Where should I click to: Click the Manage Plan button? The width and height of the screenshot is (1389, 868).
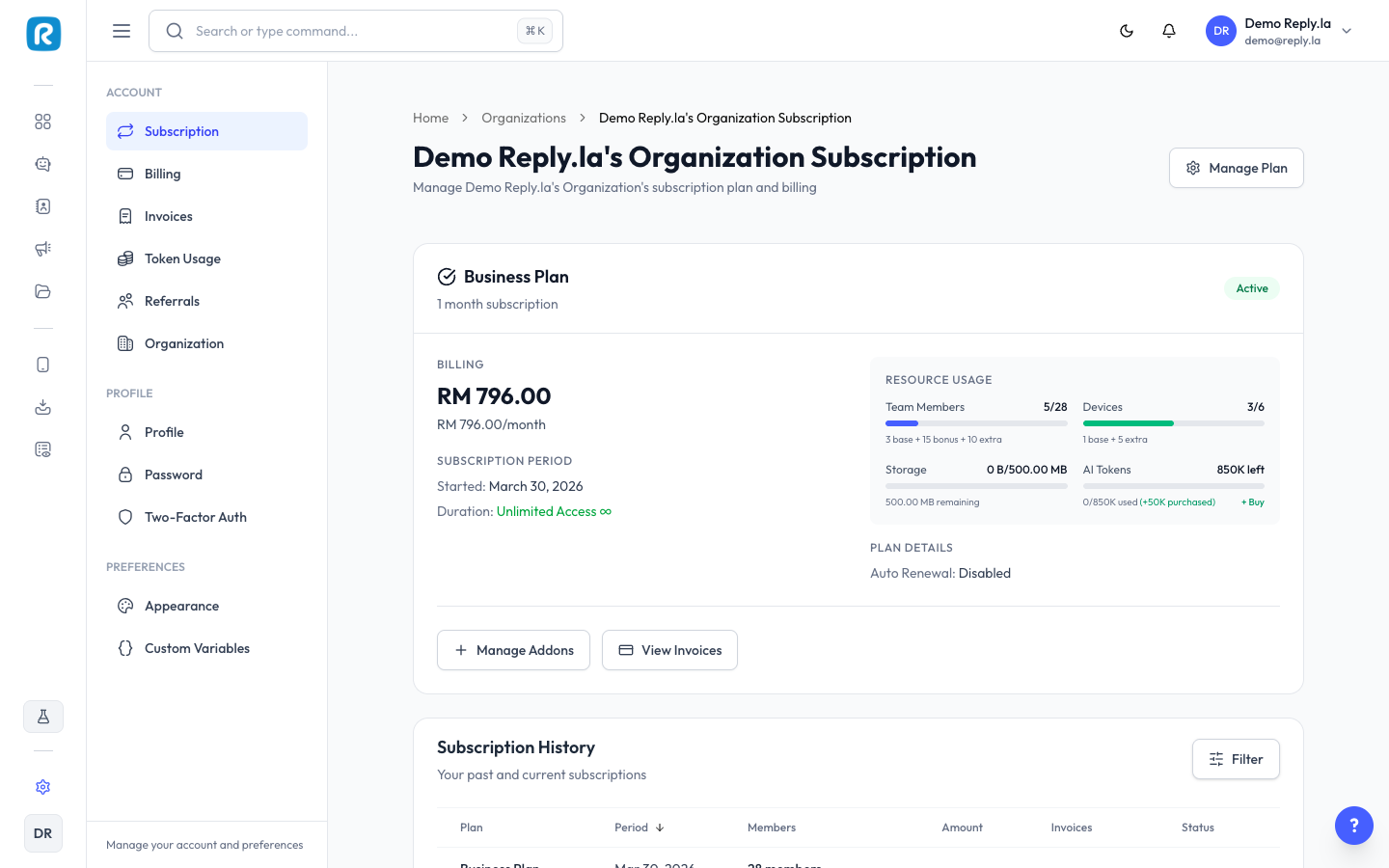tap(1236, 168)
